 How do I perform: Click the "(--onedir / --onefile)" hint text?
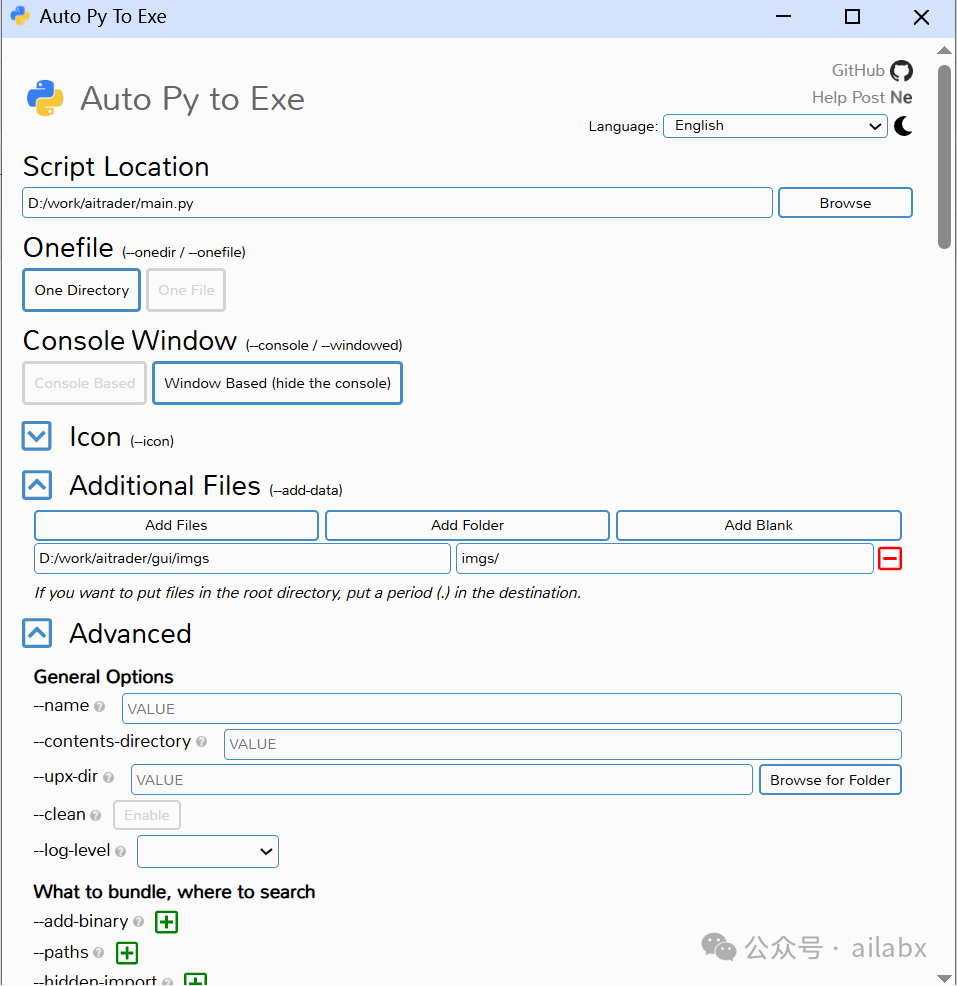pos(184,252)
